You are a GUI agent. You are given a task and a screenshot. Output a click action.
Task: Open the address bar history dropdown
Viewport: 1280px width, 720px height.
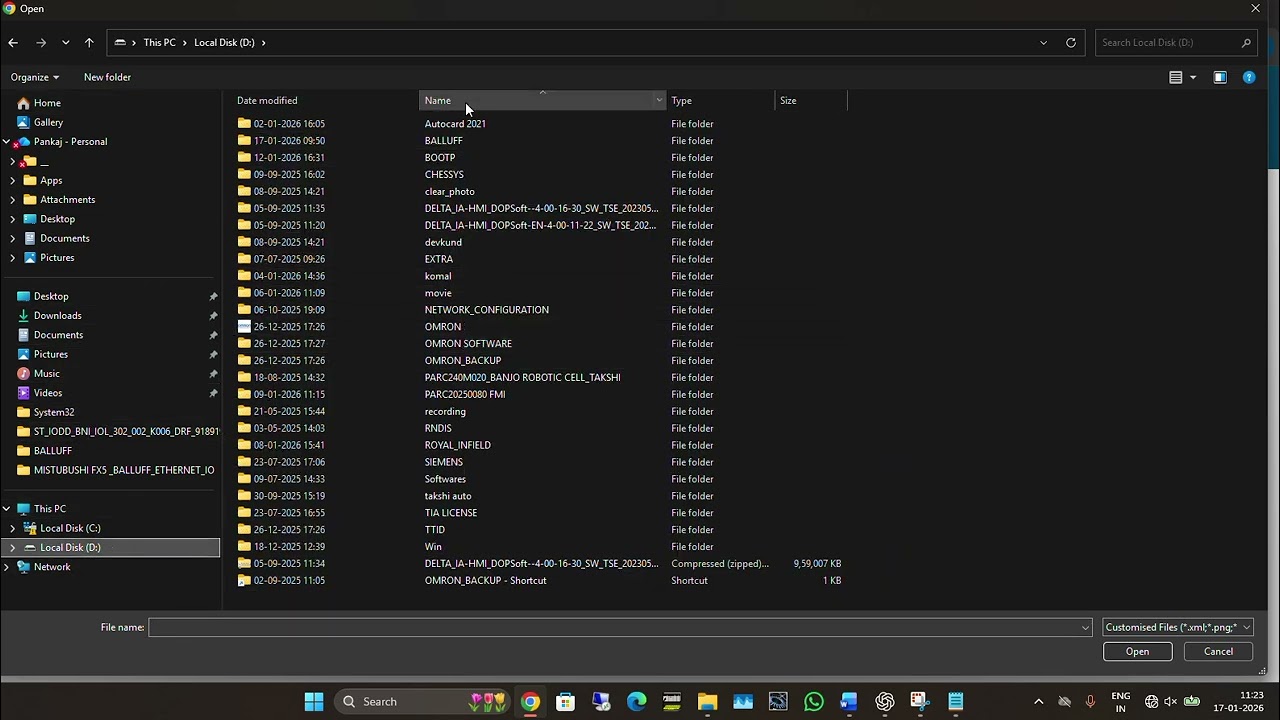pos(1043,43)
